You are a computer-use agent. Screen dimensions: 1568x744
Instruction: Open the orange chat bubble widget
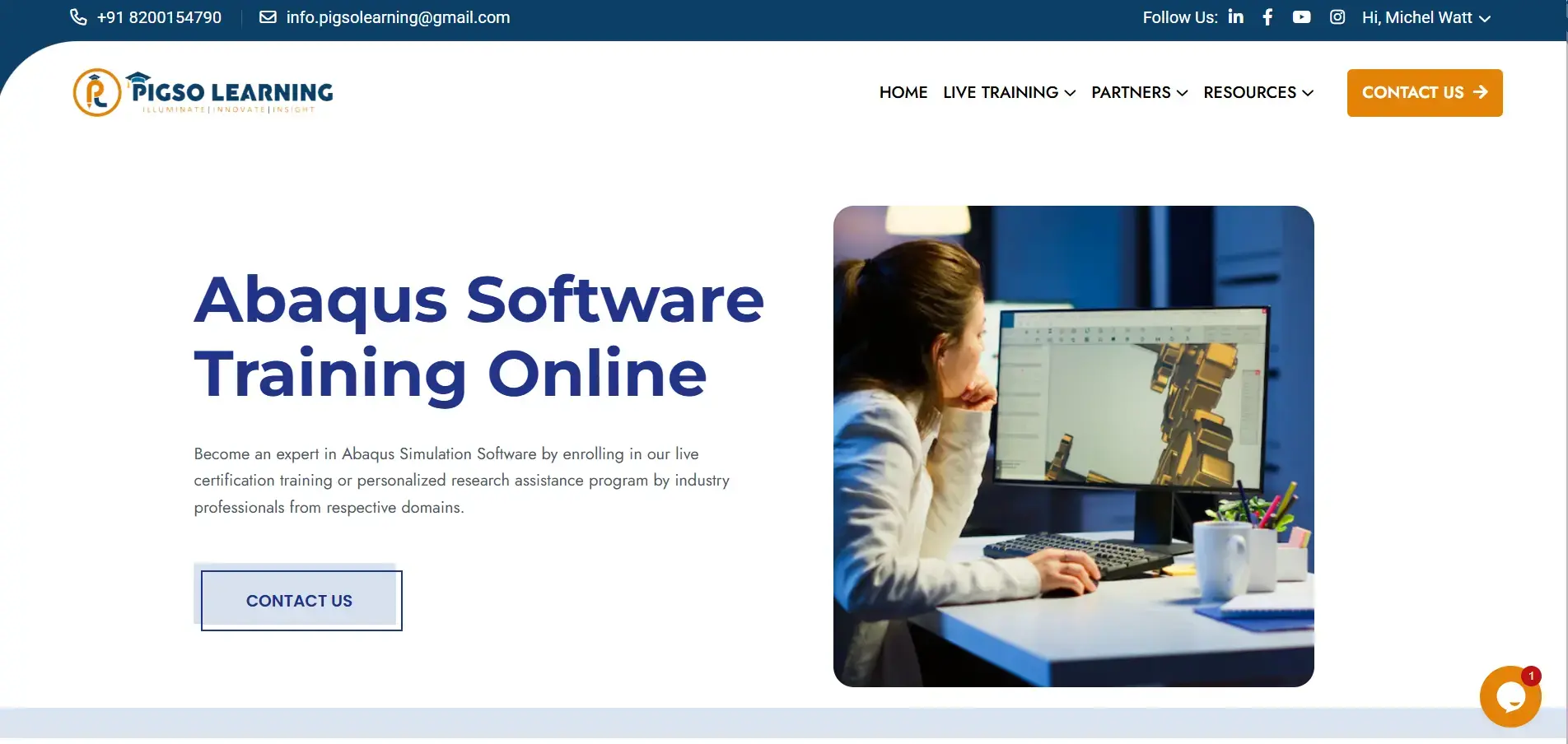(1510, 696)
